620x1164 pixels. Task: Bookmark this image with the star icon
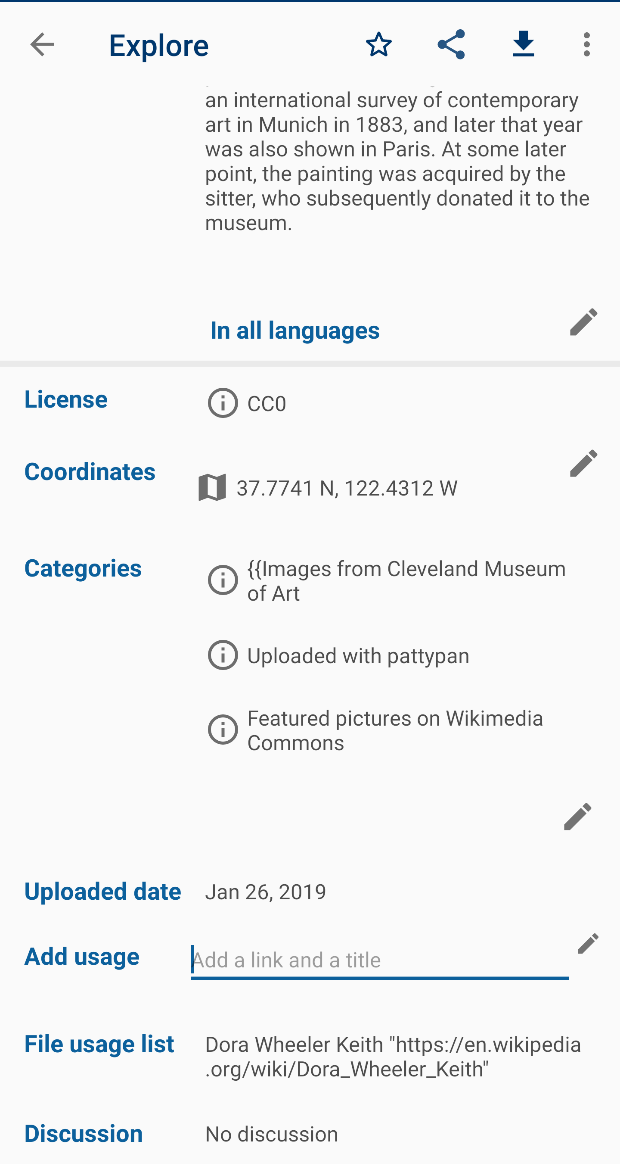pos(379,45)
